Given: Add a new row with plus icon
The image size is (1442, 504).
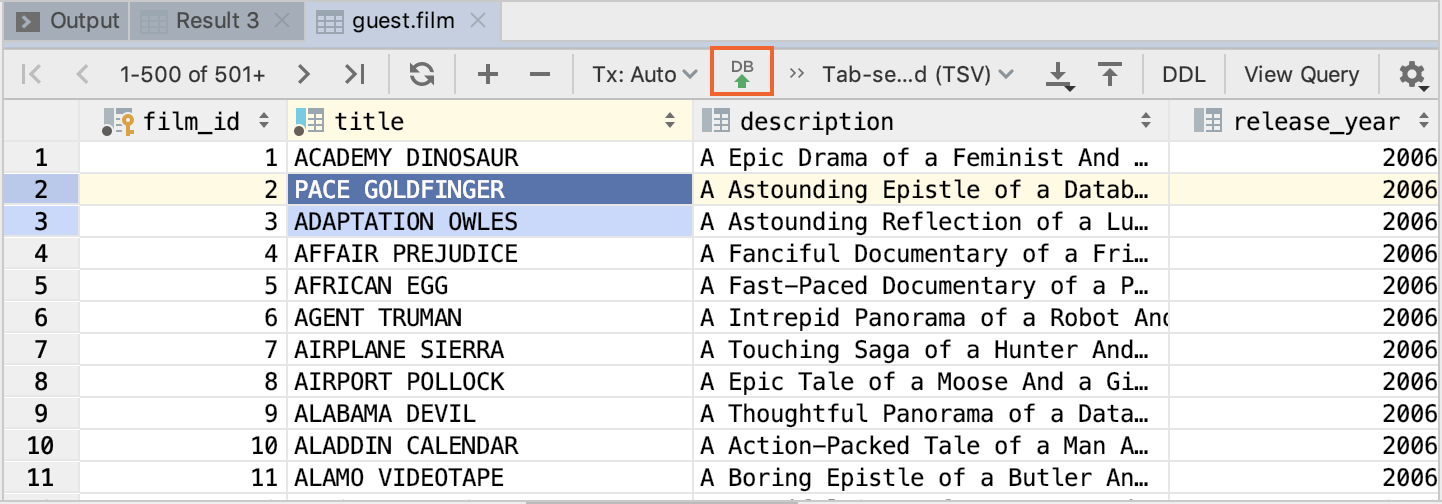Looking at the screenshot, I should pyautogui.click(x=487, y=74).
